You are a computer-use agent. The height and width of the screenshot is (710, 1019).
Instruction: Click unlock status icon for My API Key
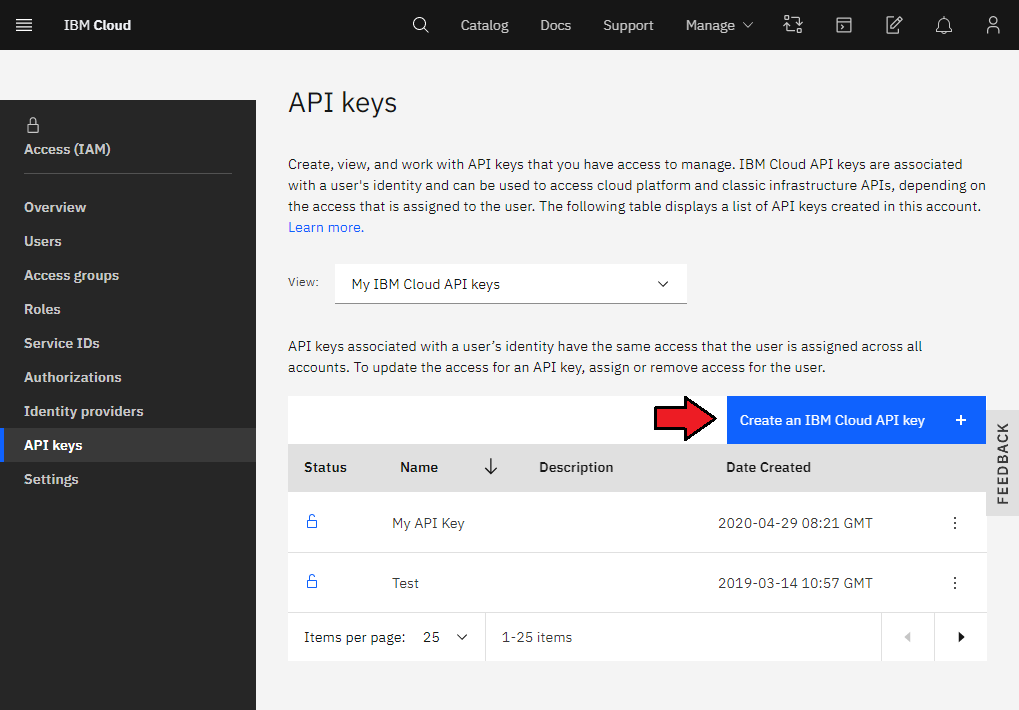(x=312, y=521)
